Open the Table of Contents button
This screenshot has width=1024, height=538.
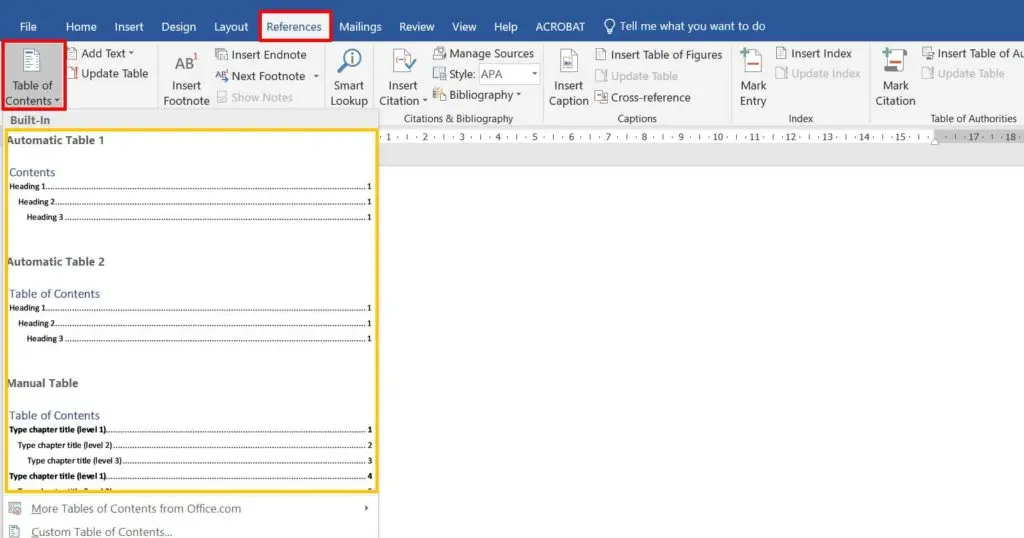[33, 76]
